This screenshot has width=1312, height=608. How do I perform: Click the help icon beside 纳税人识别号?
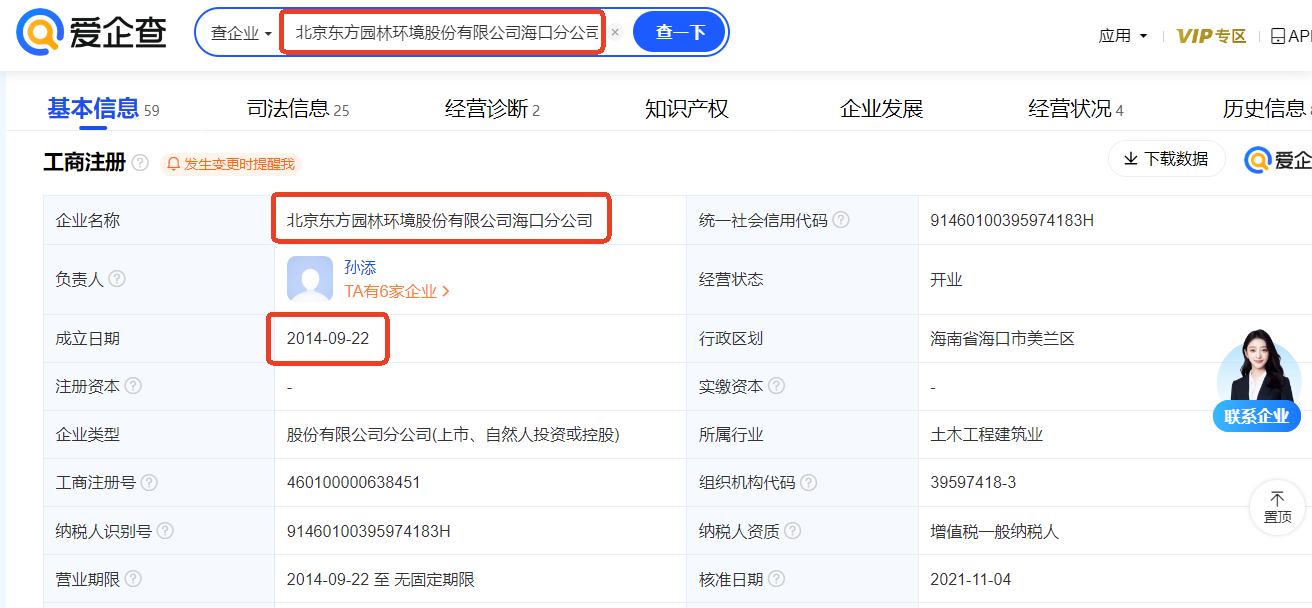tap(165, 531)
